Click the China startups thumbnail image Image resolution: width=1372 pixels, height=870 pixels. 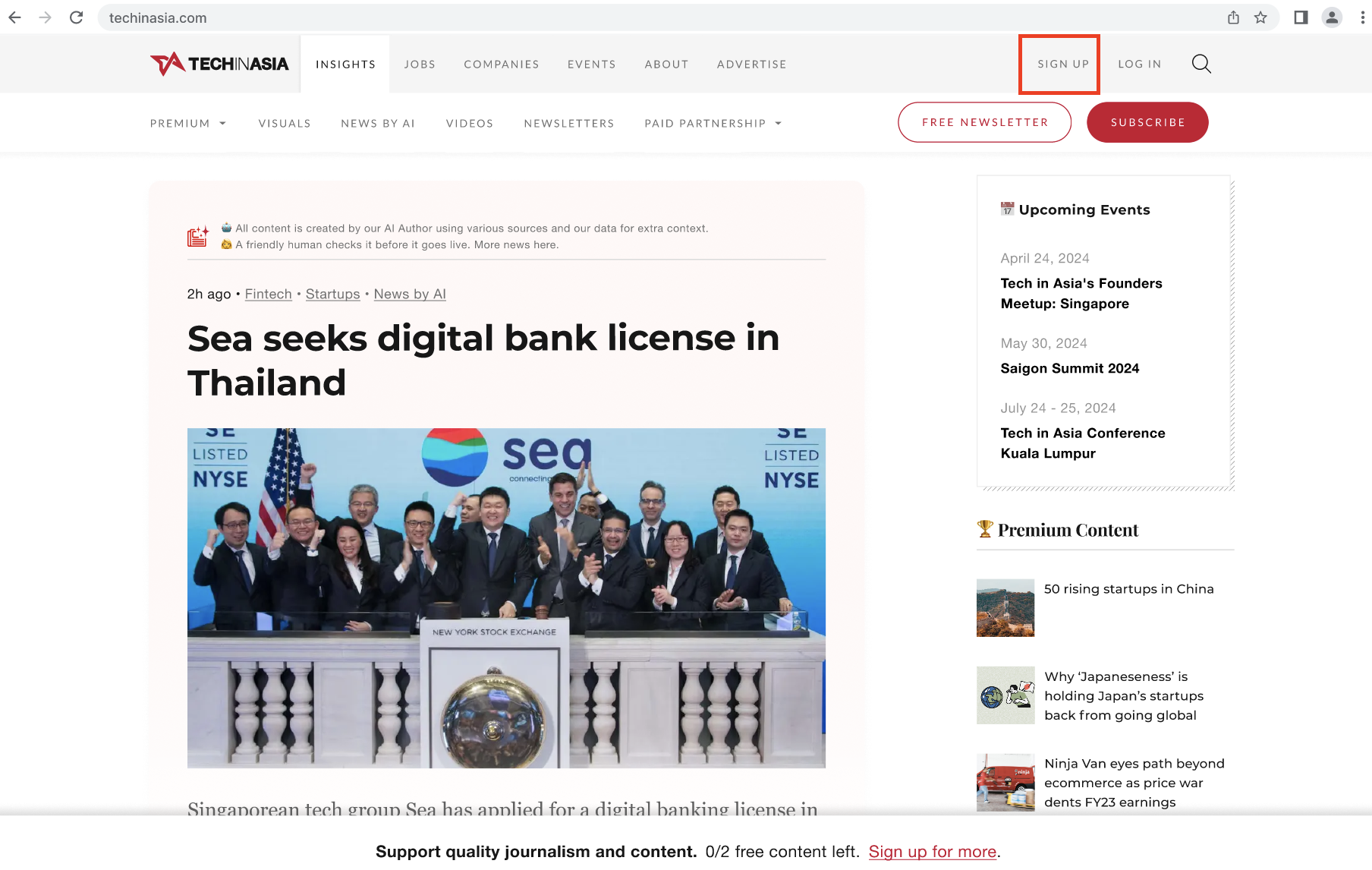click(1005, 608)
